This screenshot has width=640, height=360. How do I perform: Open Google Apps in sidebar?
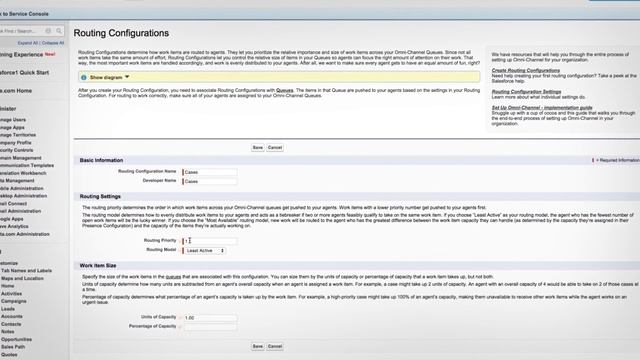pos(11,219)
